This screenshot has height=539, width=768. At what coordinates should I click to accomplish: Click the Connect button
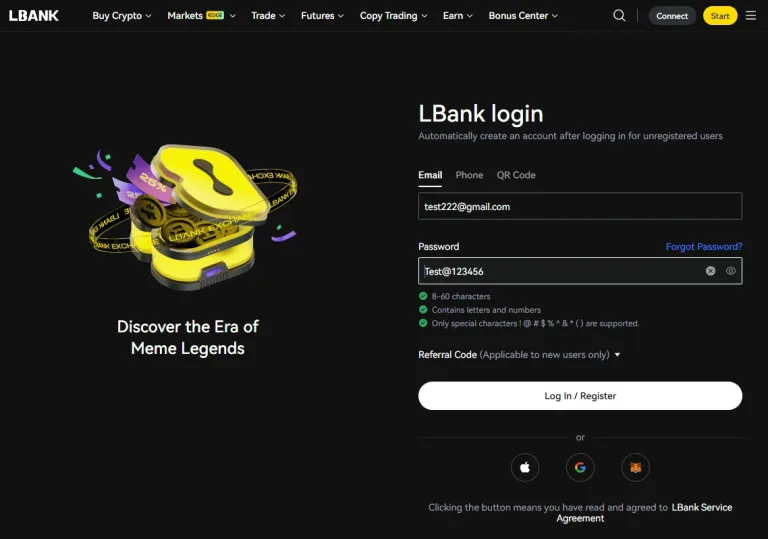(672, 16)
